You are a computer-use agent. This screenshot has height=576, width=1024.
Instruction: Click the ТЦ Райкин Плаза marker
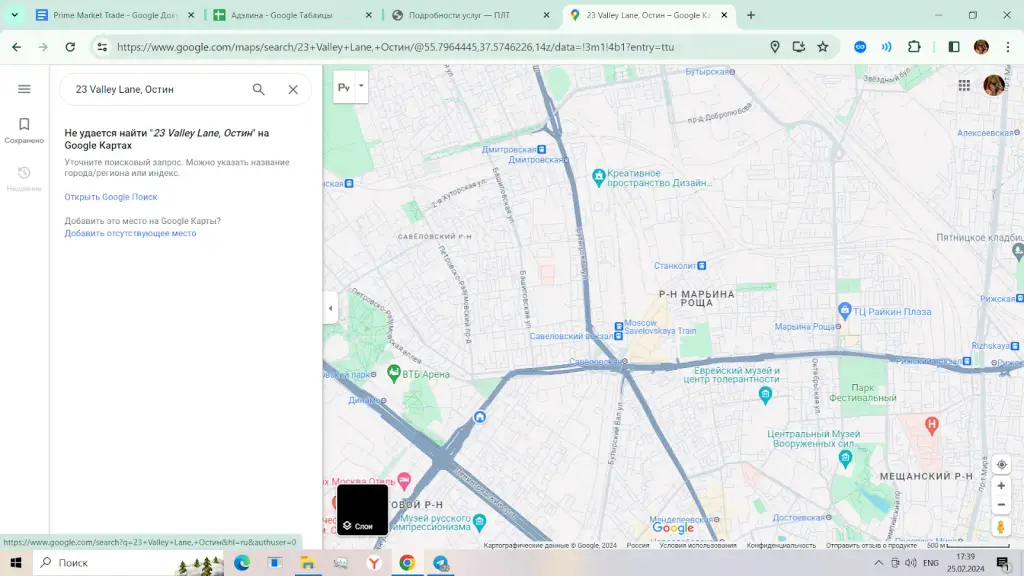(844, 311)
